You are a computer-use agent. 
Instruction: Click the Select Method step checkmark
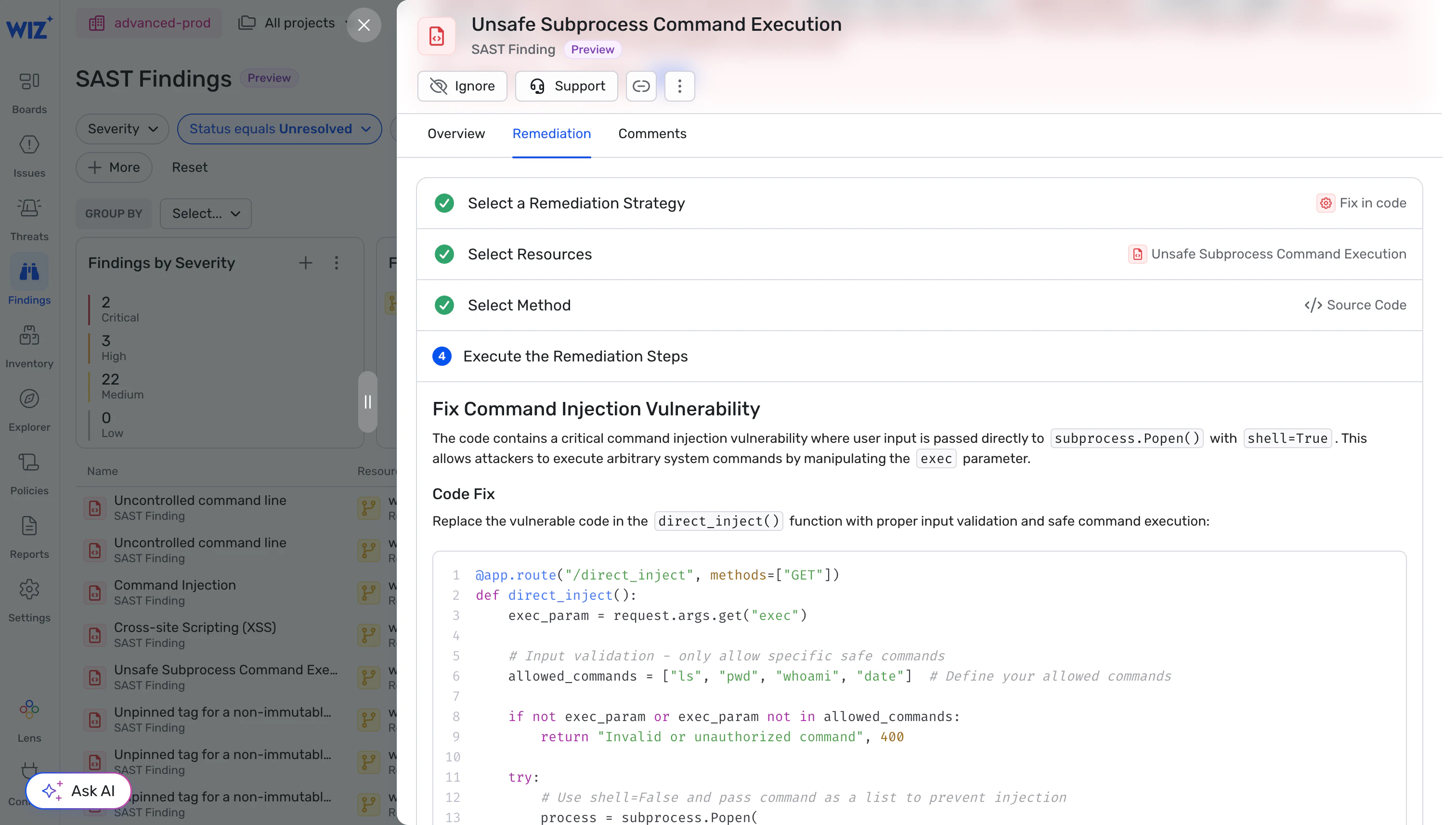[444, 306]
